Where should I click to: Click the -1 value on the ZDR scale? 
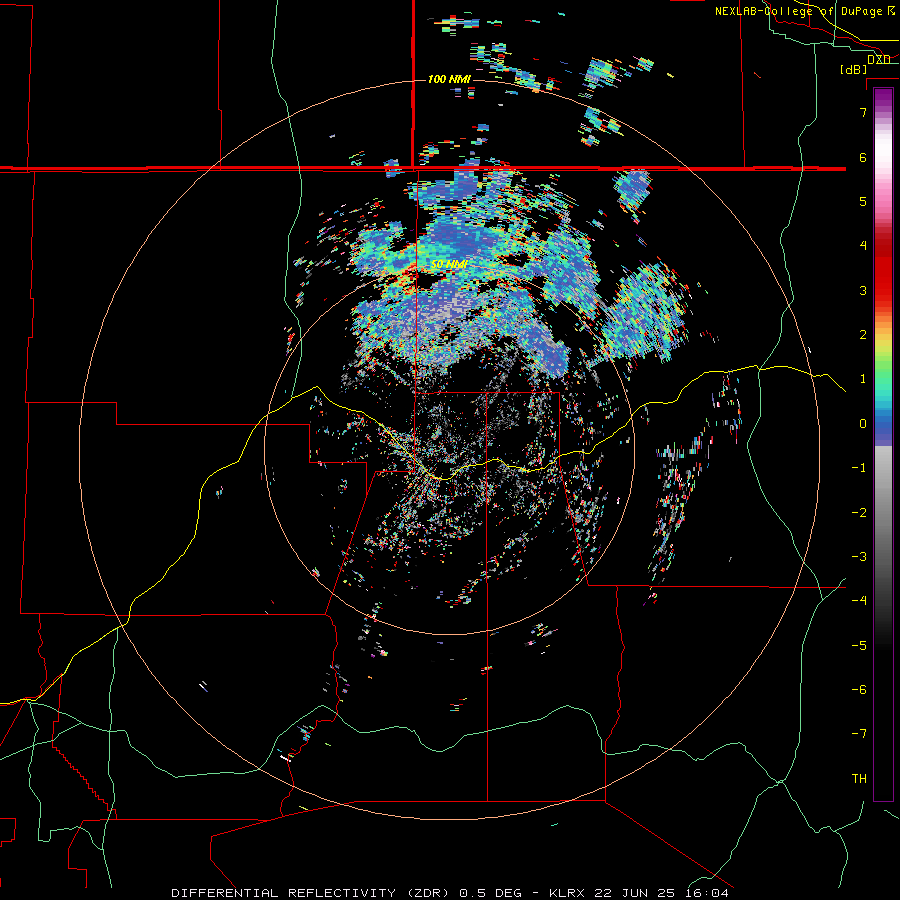tap(859, 468)
